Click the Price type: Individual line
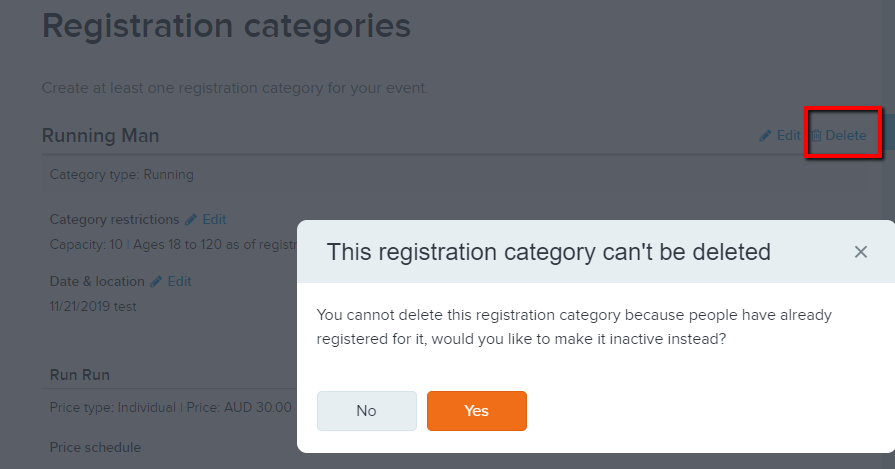The width and height of the screenshot is (895, 469). [x=171, y=407]
